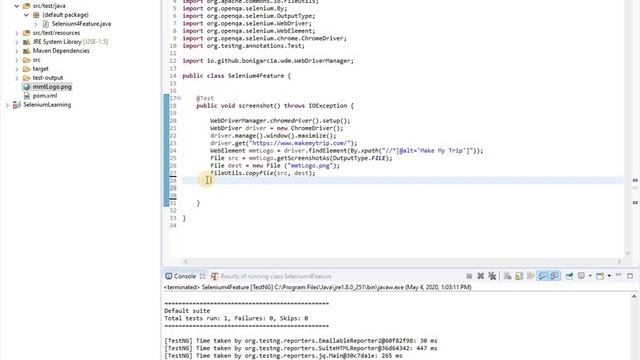The image size is (640, 360).
Task: Click the Open Console icon
Action: (x=600, y=276)
